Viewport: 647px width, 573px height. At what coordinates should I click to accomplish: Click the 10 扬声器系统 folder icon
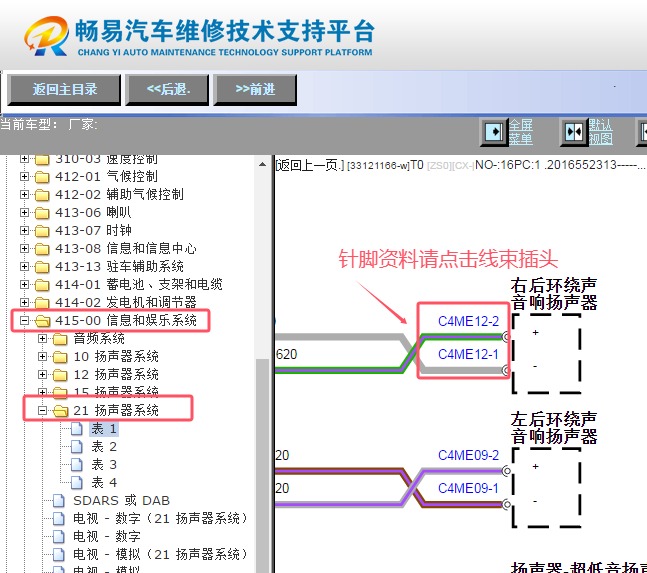(x=60, y=357)
